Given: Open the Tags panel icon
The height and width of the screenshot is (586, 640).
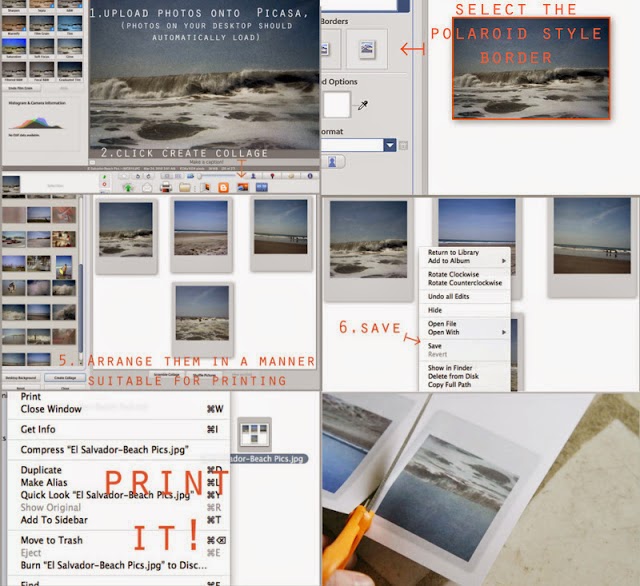Looking at the screenshot, I should pos(291,176).
